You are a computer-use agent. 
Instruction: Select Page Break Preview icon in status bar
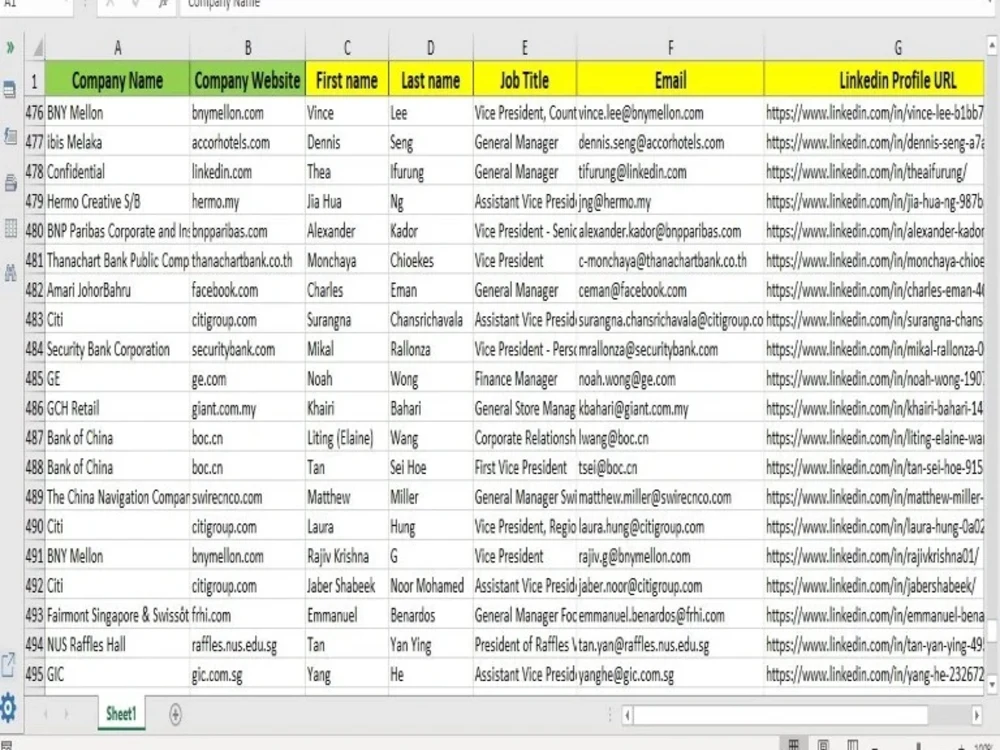pyautogui.click(x=852, y=744)
